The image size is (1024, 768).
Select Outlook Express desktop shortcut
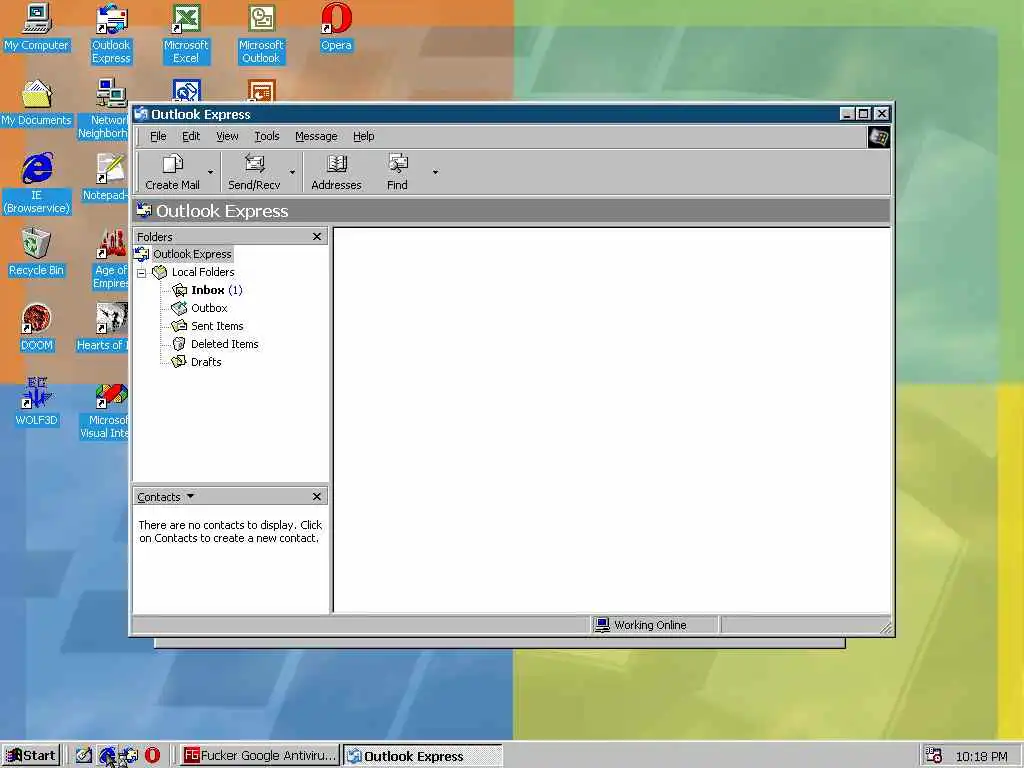(x=111, y=34)
